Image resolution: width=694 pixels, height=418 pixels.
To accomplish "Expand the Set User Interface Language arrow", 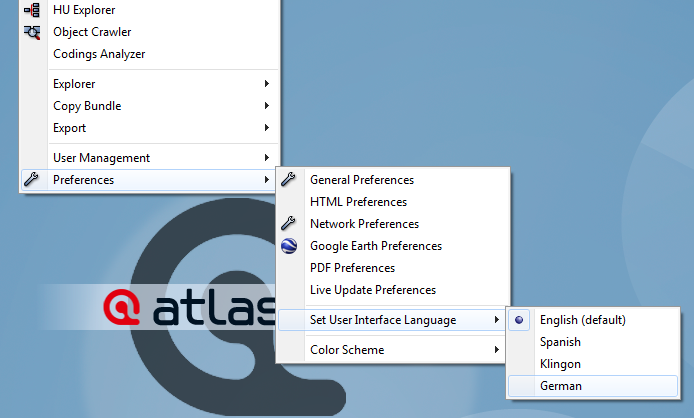I will coord(497,320).
